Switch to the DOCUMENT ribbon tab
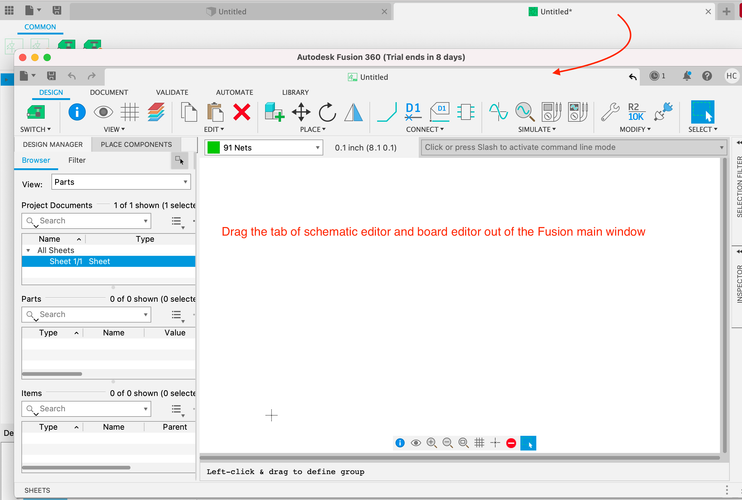This screenshot has height=500, width=742. coord(109,92)
